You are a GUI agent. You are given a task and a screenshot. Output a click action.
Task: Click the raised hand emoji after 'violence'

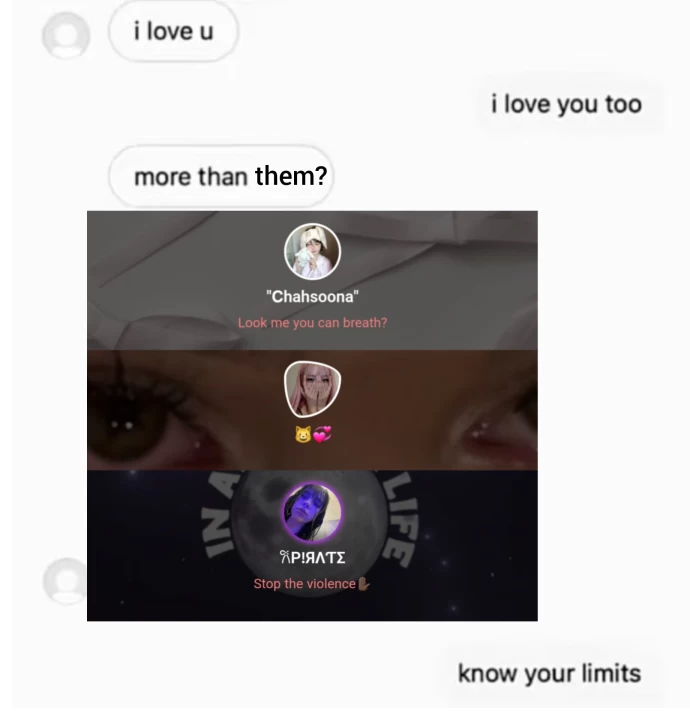click(364, 584)
